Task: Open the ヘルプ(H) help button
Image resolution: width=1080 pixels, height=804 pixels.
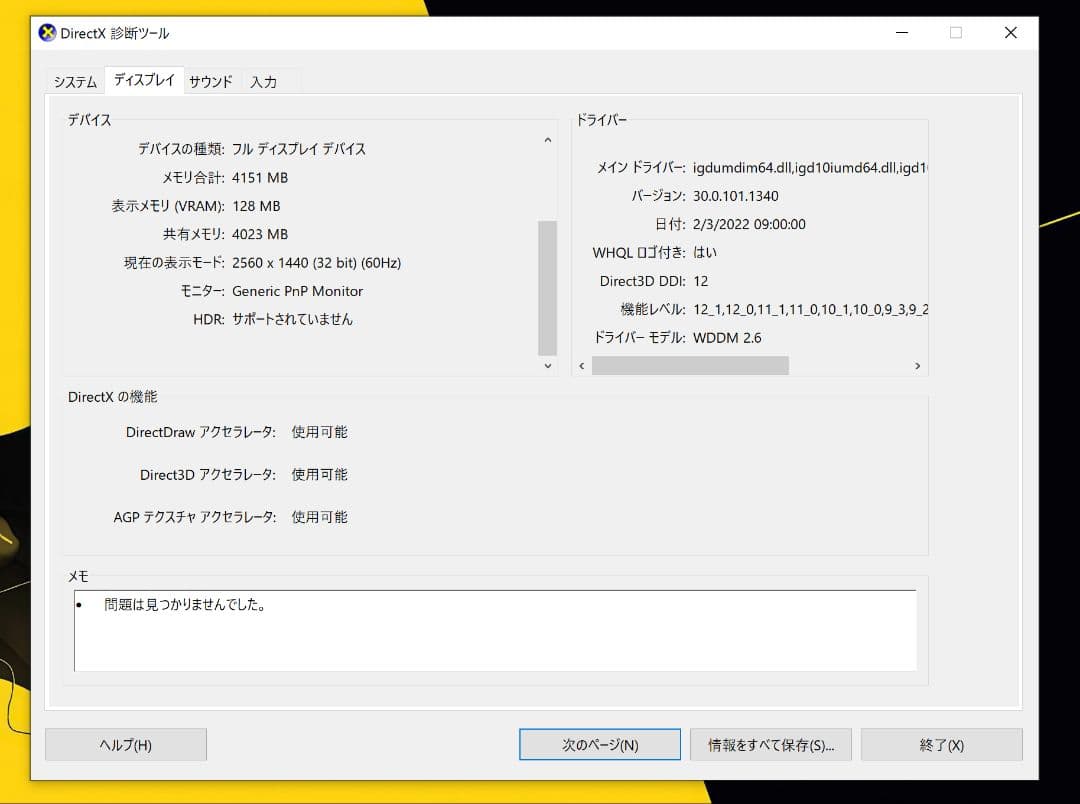Action: [125, 744]
